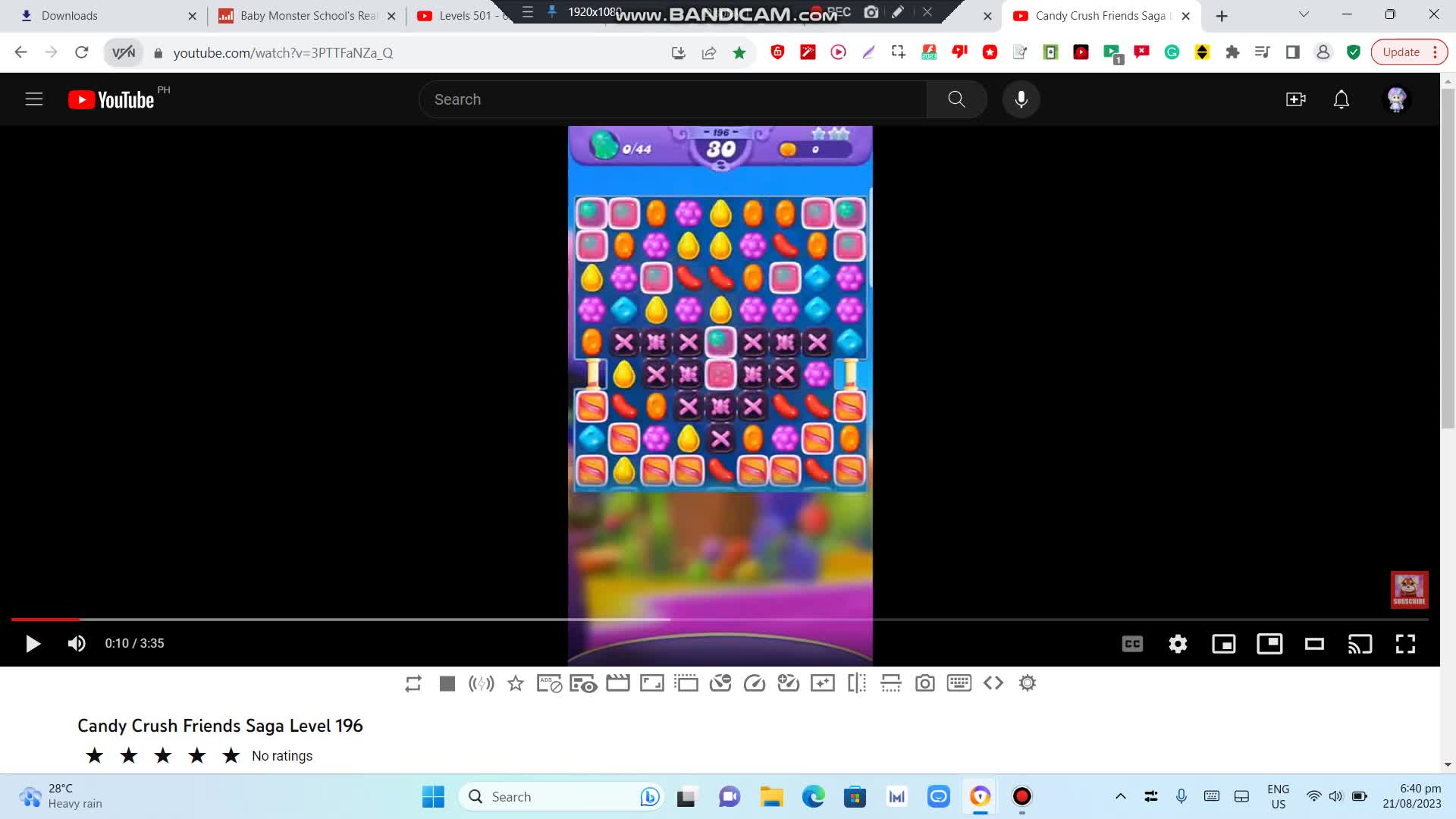This screenshot has height=819, width=1456.
Task: Click the Chrome Update button
Action: [x=1401, y=52]
